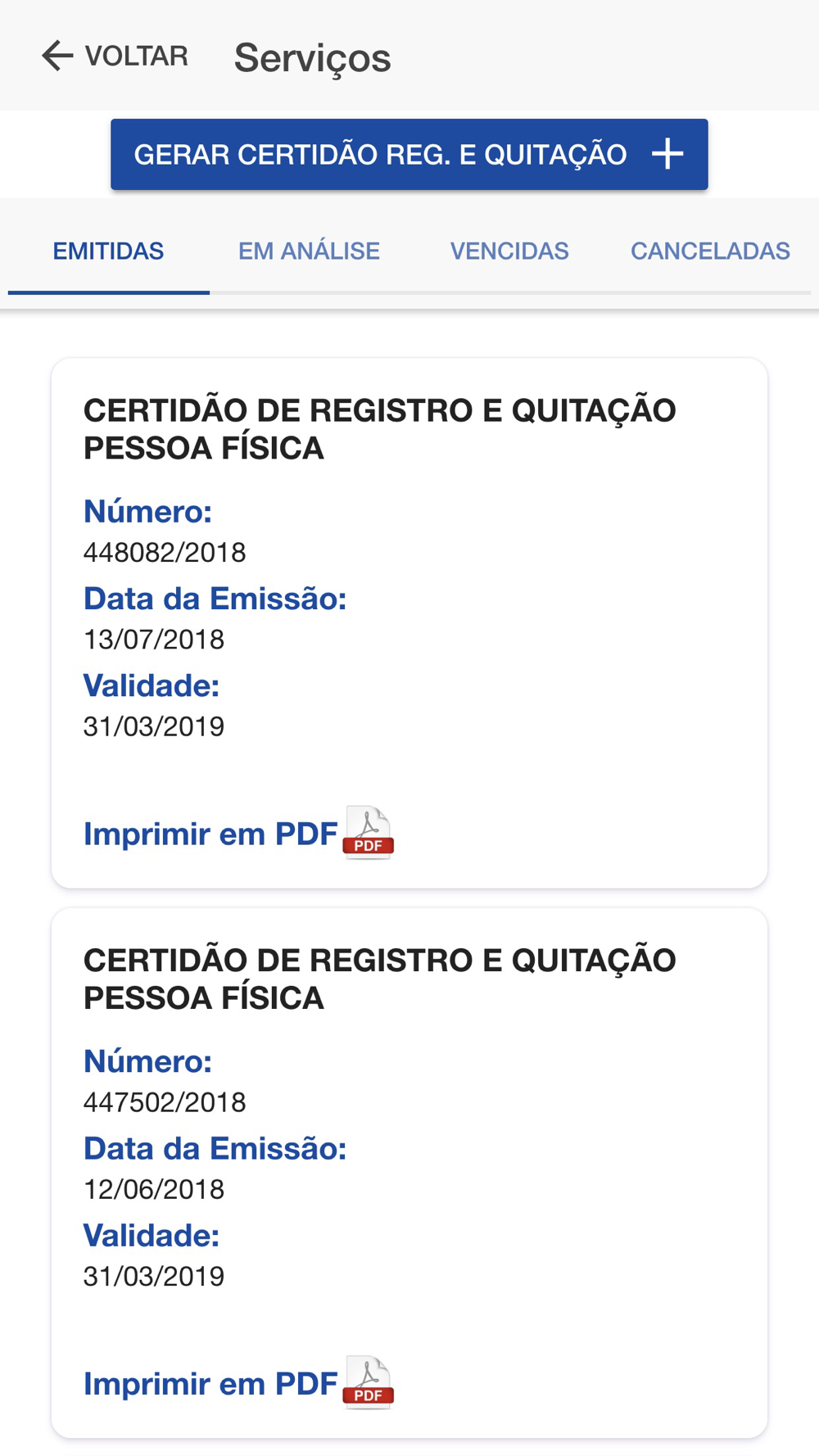Tap emission date 13/07/2018
This screenshot has height=1456, width=819.
pyautogui.click(x=154, y=640)
